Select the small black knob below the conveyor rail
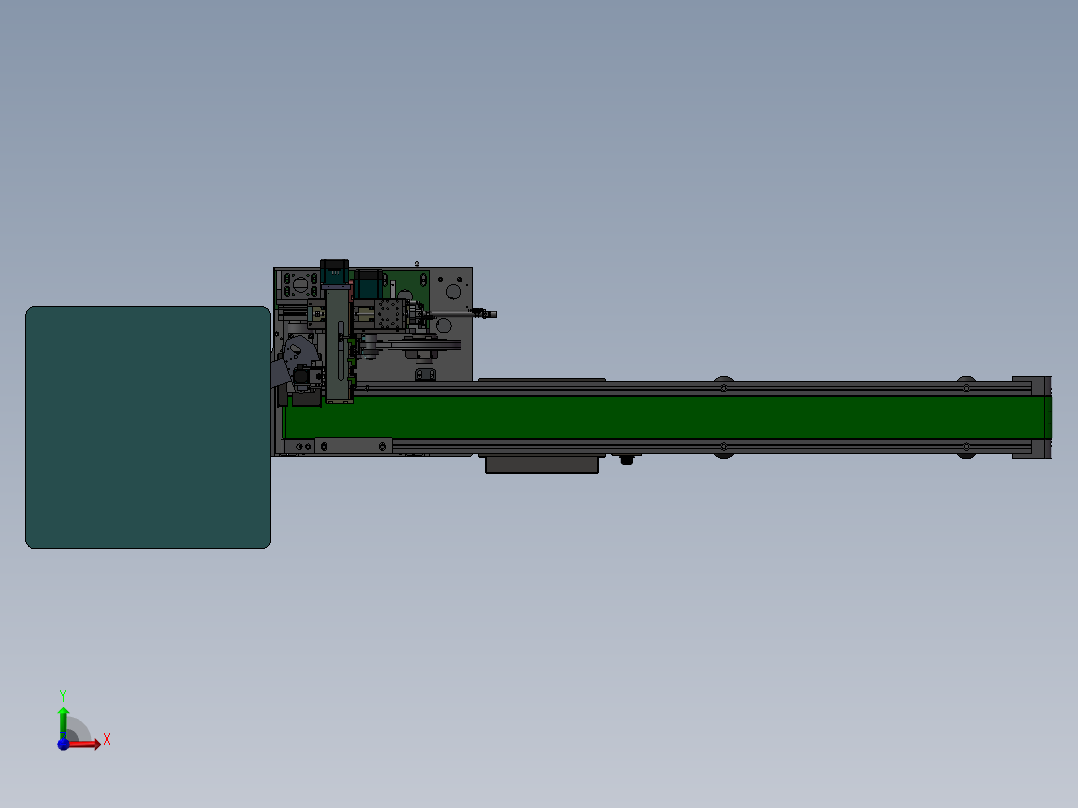 point(626,460)
